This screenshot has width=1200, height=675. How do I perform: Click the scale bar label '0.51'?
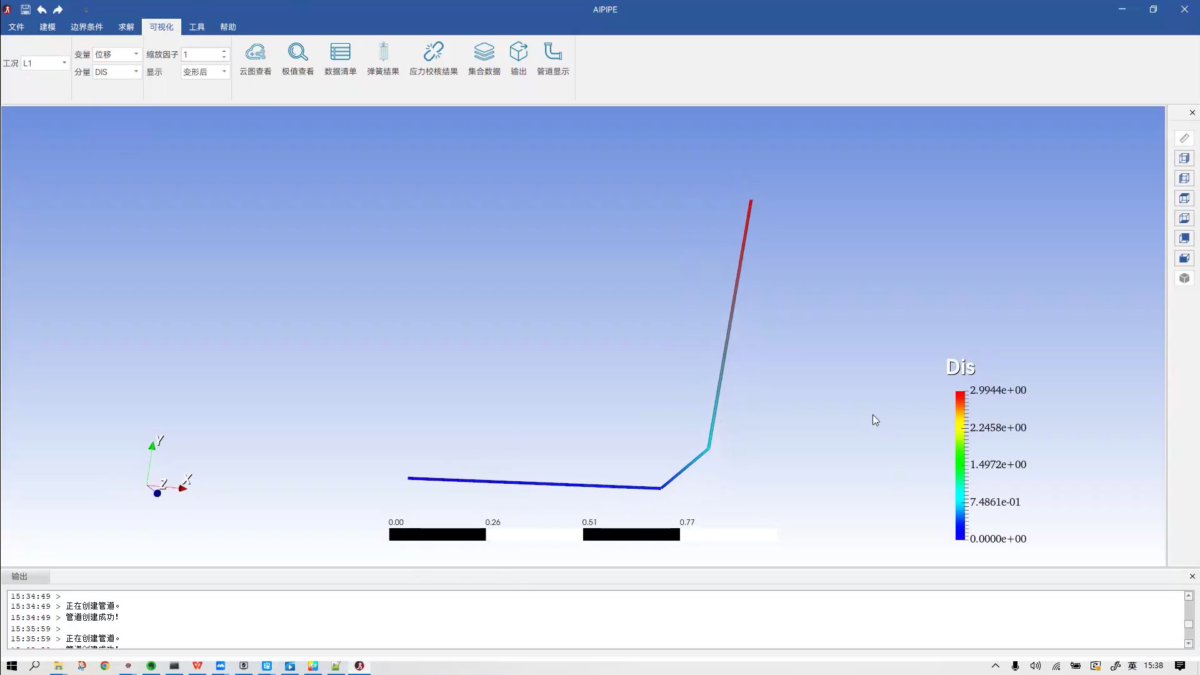coord(589,522)
